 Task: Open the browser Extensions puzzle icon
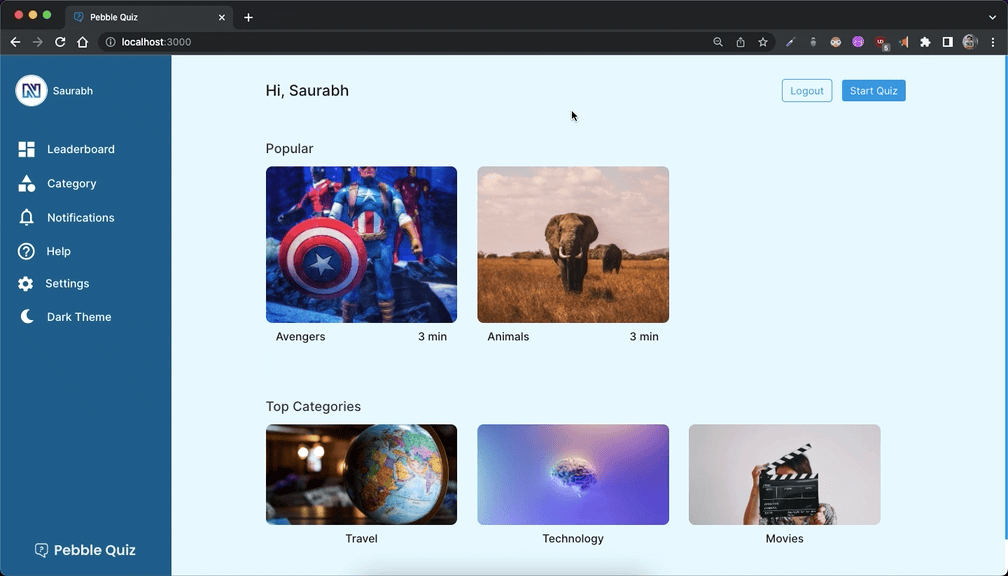[x=925, y=42]
